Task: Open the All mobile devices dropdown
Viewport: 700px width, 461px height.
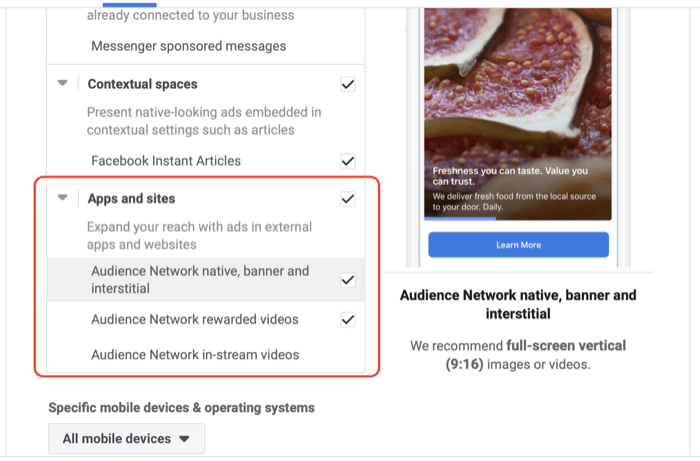Action: click(126, 438)
